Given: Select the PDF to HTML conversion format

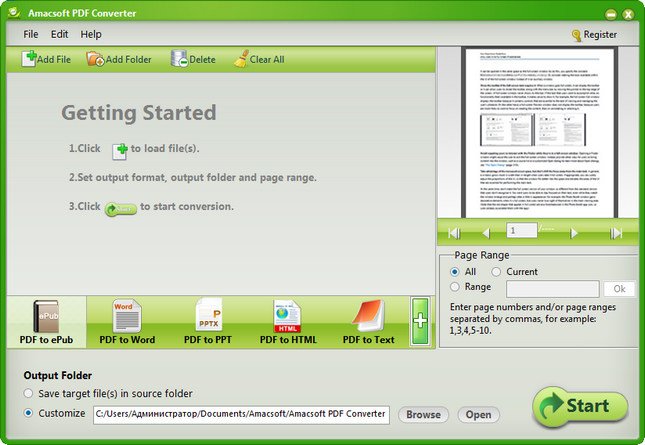Looking at the screenshot, I should 288,322.
